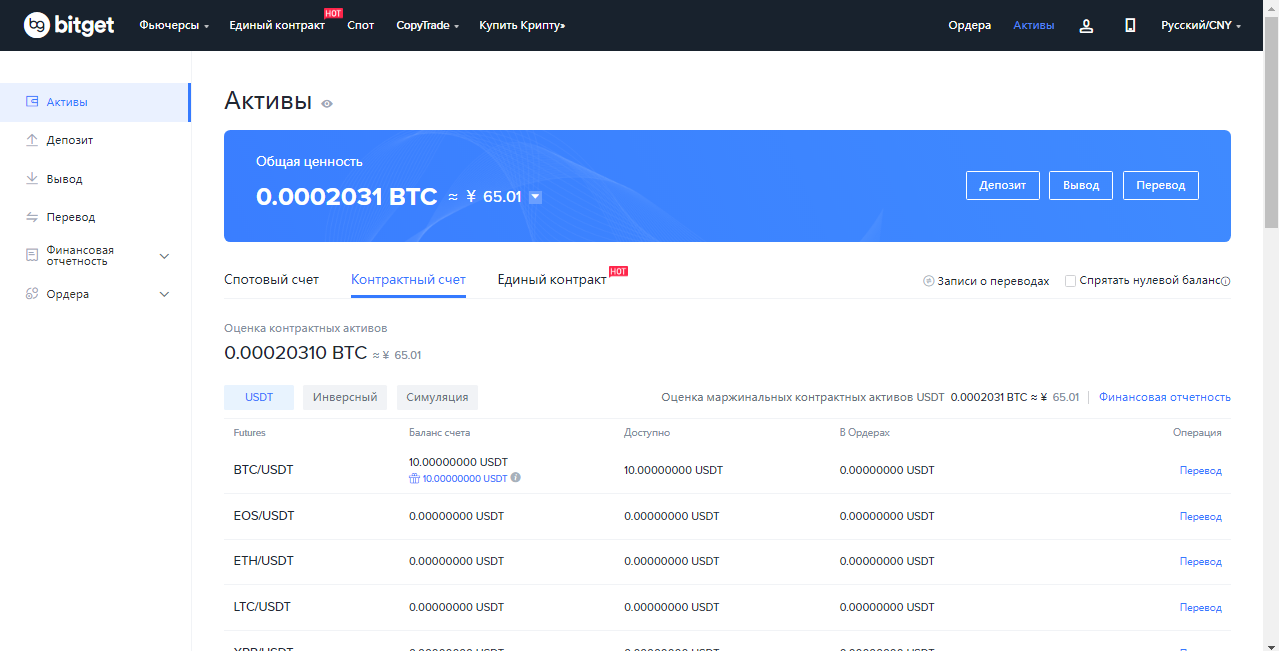1279x651 pixels.
Task: Open the CopyTrade dropdown menu
Action: pyautogui.click(x=427, y=25)
